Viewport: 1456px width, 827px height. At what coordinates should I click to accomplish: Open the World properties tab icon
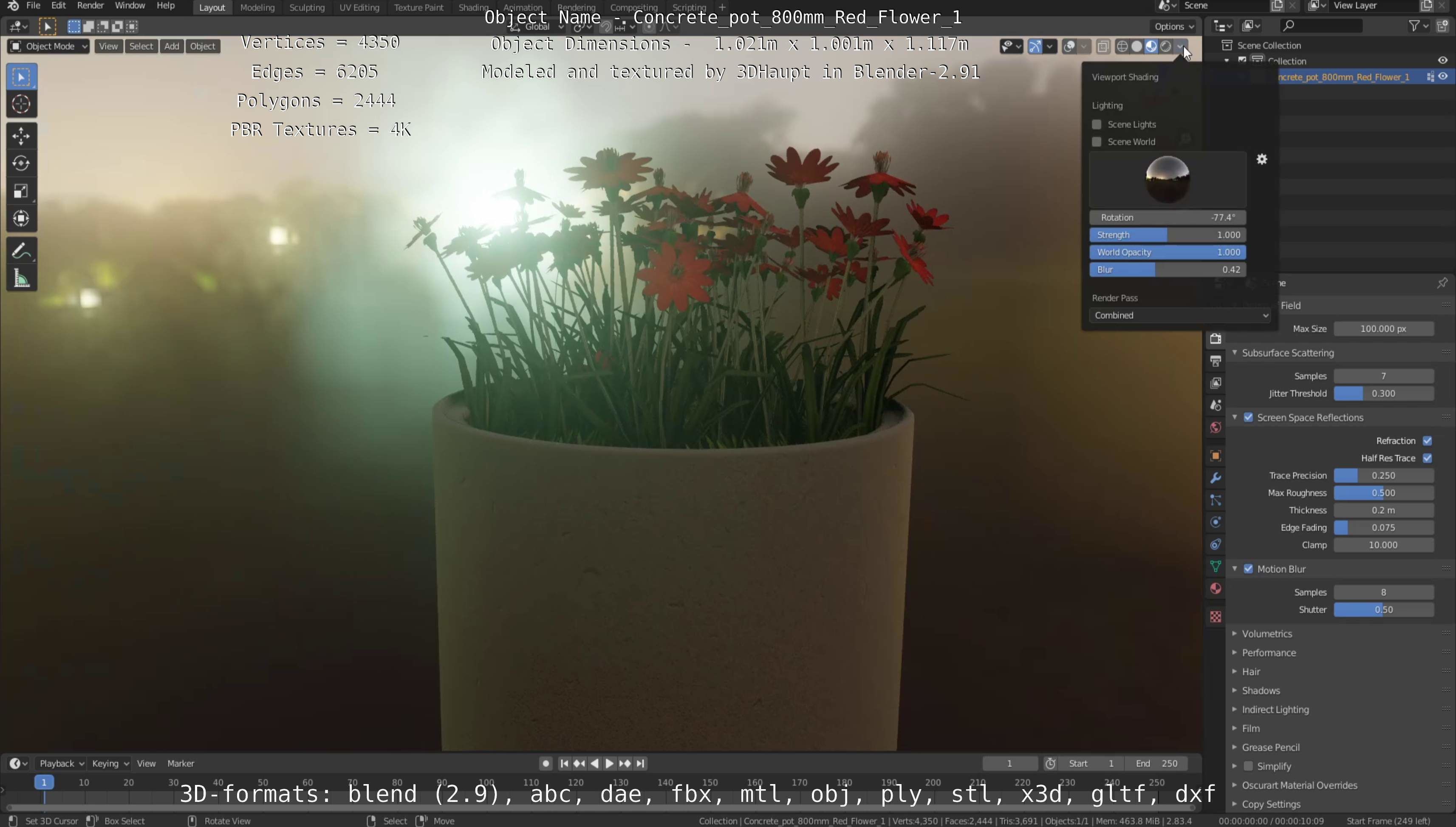coord(1215,427)
